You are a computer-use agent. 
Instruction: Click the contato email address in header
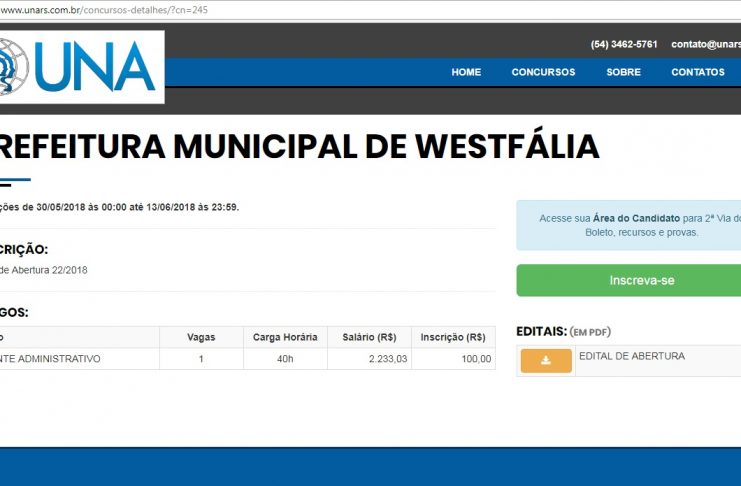705,44
